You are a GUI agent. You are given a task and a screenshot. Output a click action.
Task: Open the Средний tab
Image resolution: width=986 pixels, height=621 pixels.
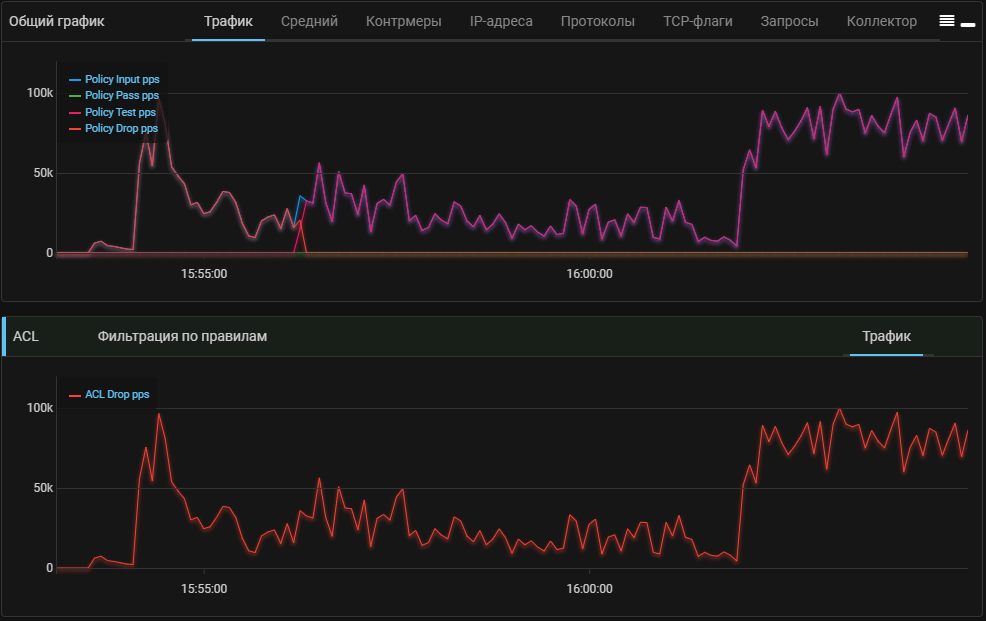click(309, 21)
